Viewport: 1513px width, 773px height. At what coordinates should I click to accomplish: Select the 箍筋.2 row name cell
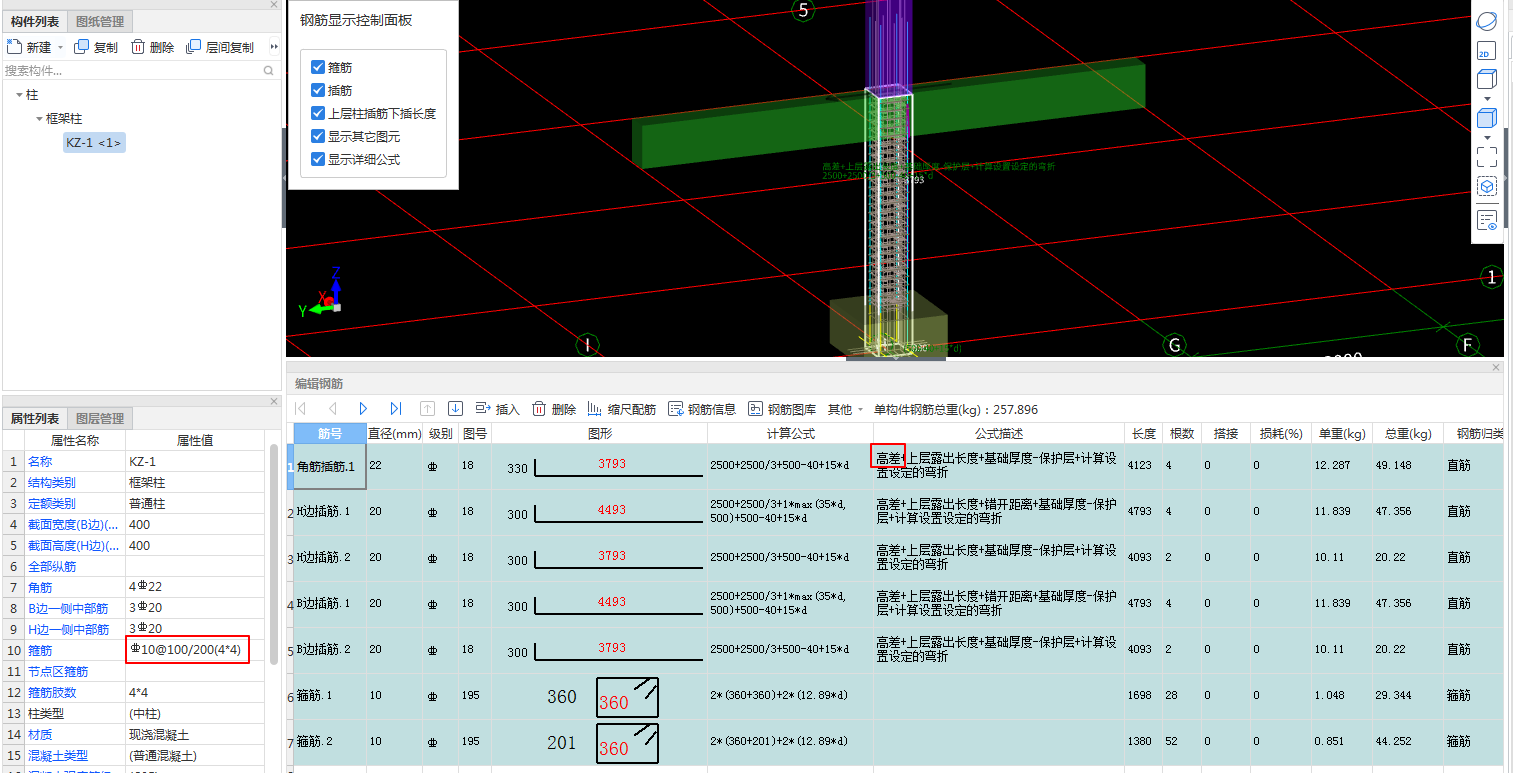point(330,742)
